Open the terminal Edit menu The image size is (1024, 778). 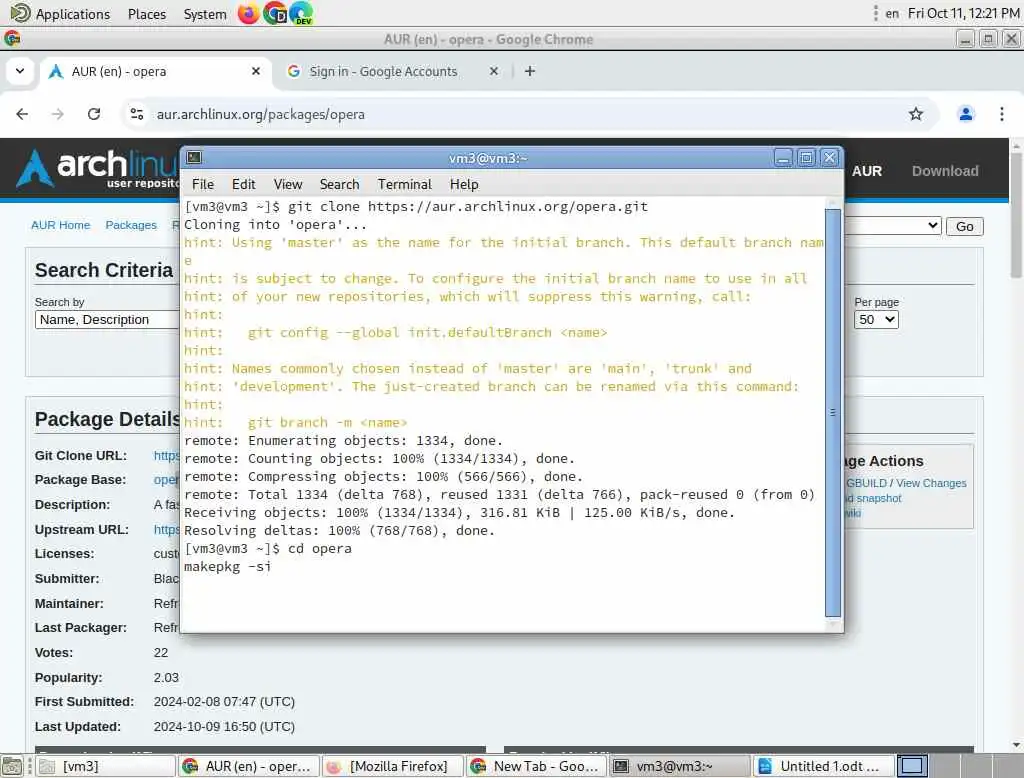click(x=244, y=184)
